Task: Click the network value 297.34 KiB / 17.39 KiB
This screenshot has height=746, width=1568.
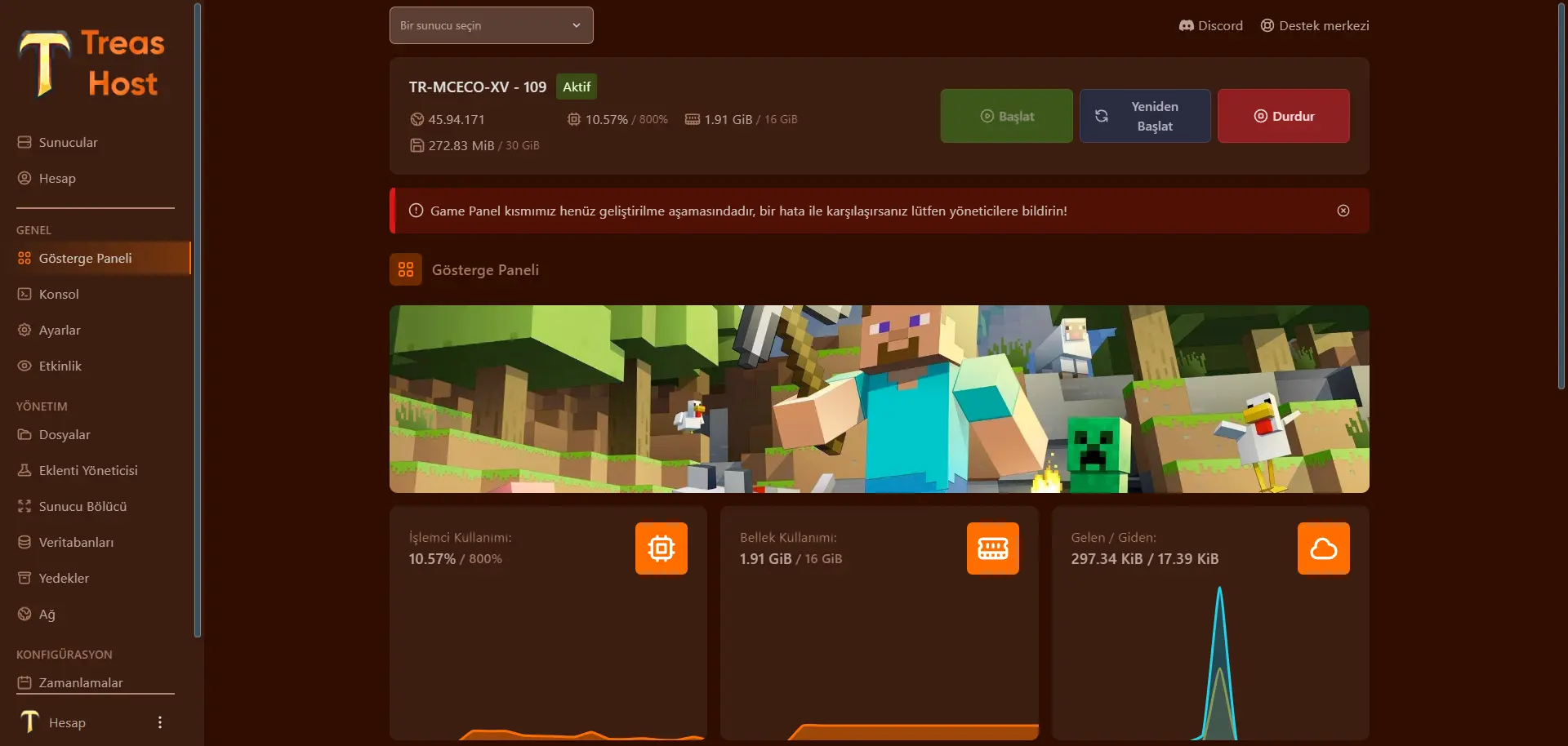Action: (1145, 559)
